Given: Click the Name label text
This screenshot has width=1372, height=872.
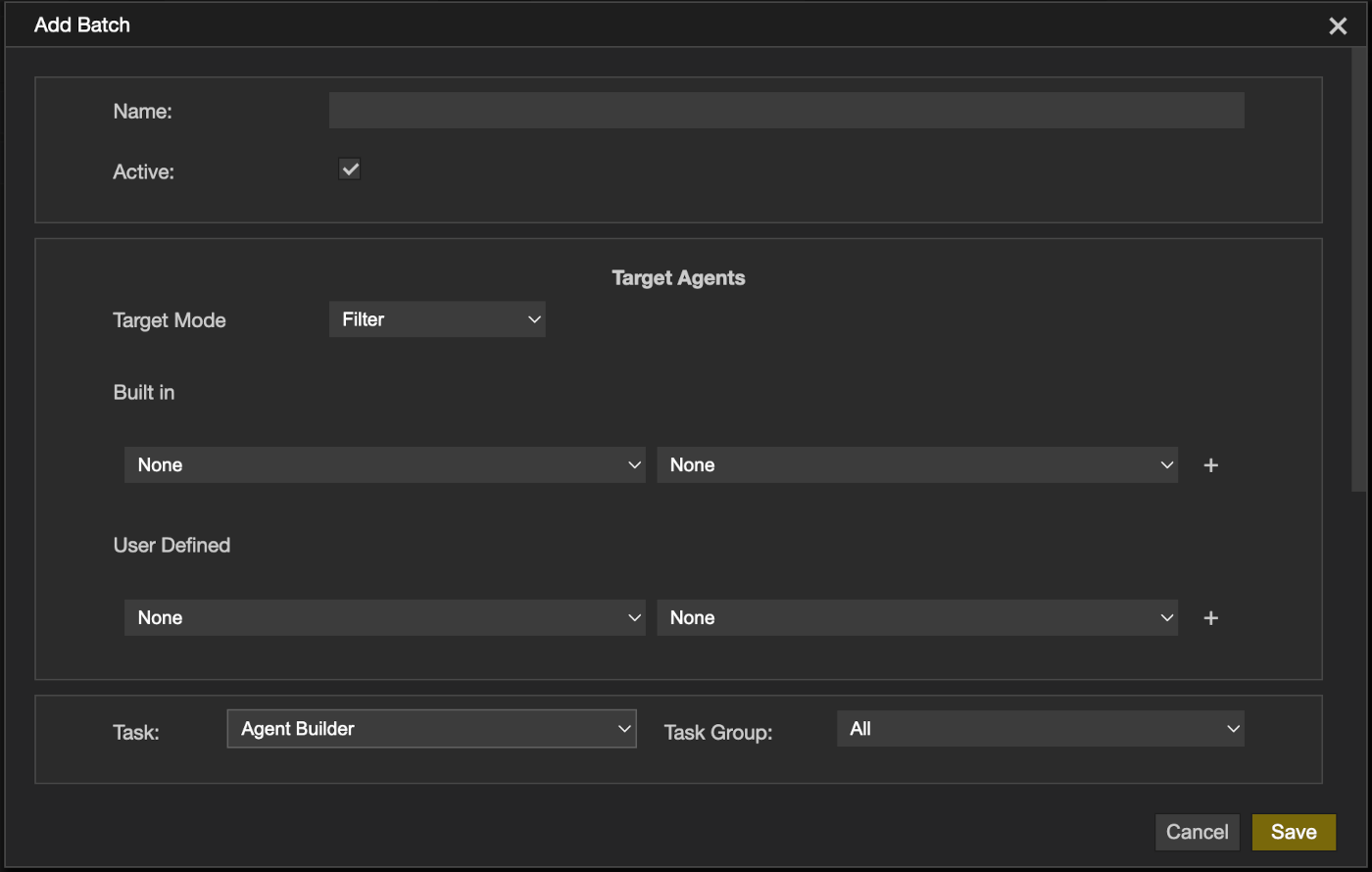Looking at the screenshot, I should 143,112.
